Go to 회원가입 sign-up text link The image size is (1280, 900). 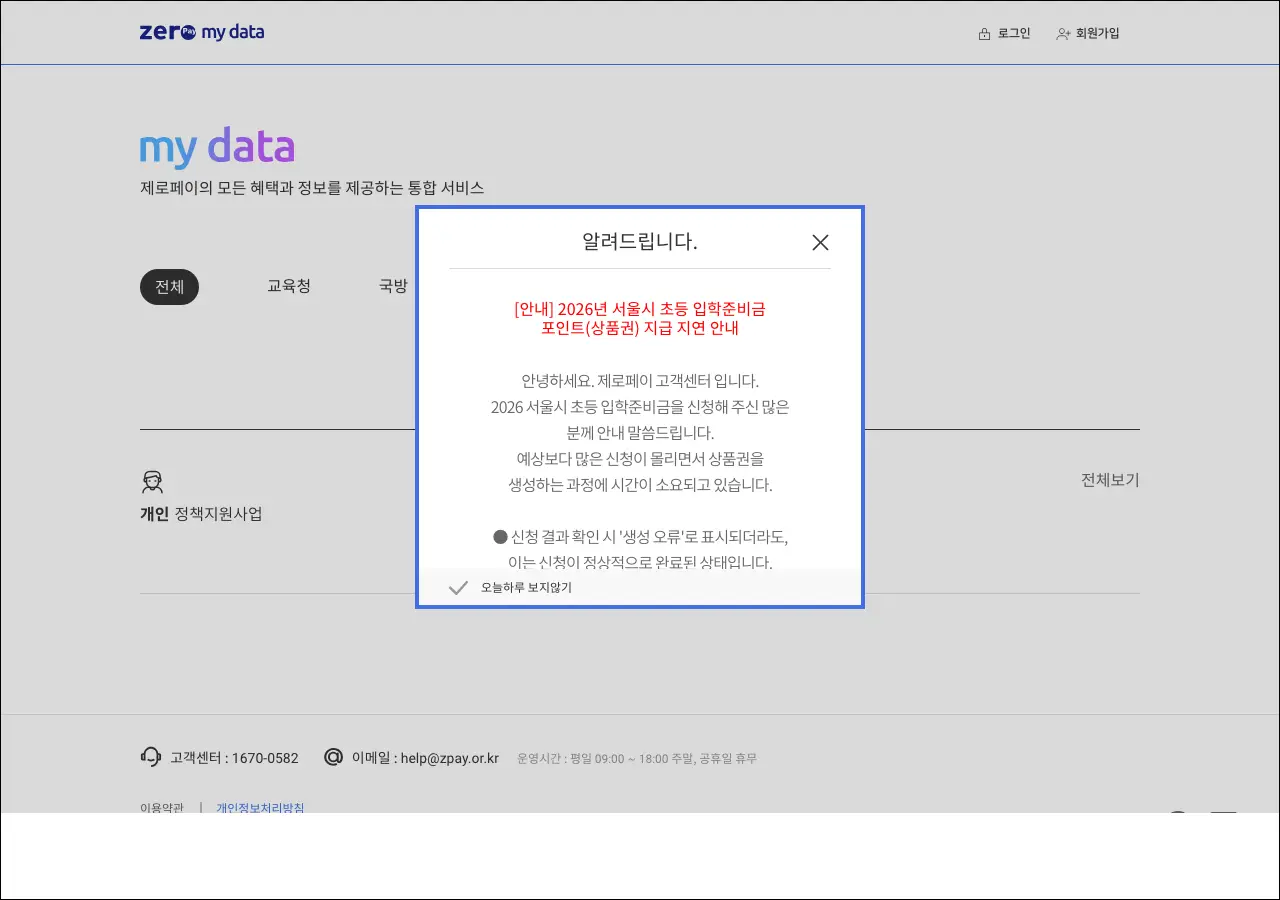tap(1097, 34)
